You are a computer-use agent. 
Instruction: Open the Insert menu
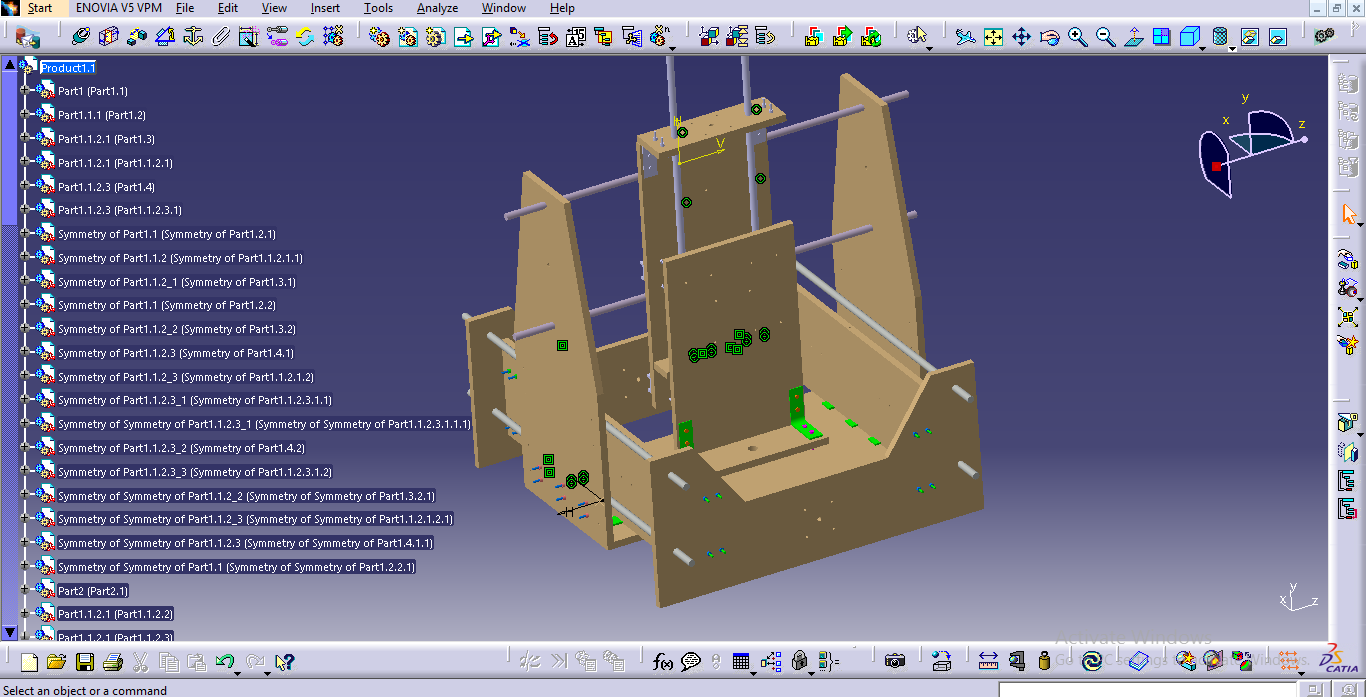(325, 8)
